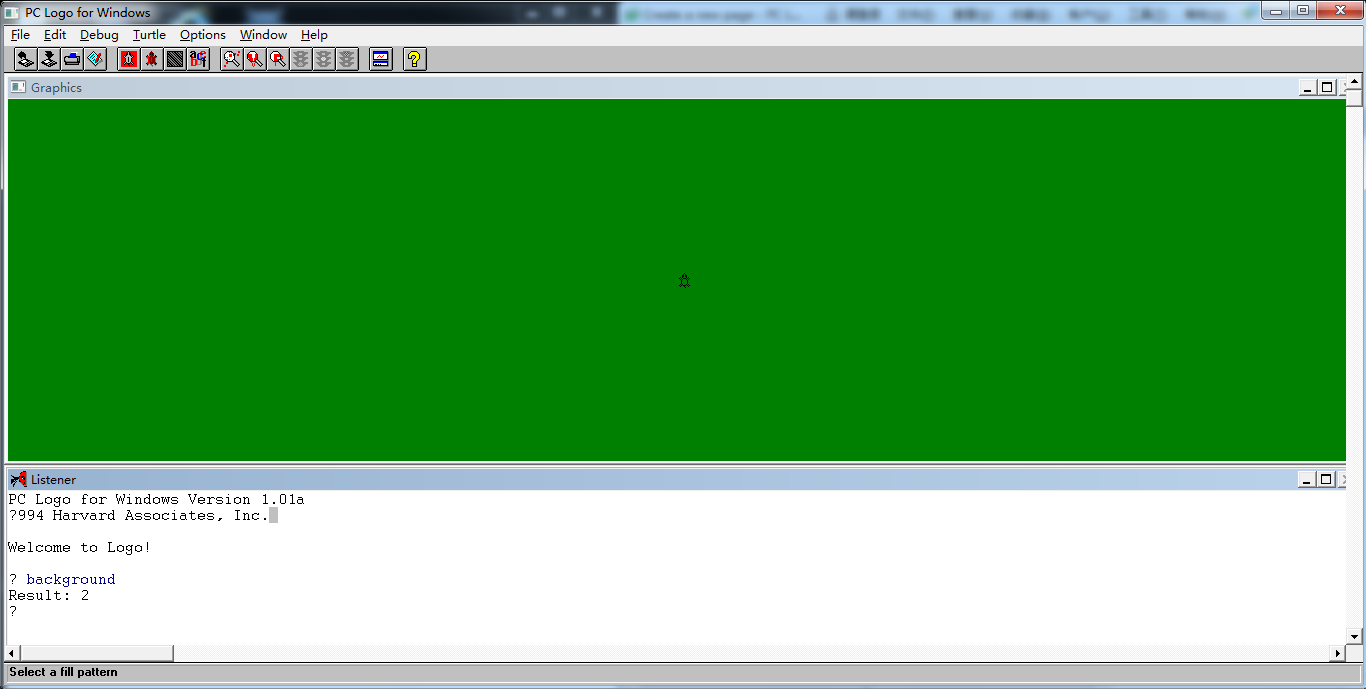Screen dimensions: 1366x689
Task: Click the colorful letters font icon
Action: (x=198, y=59)
